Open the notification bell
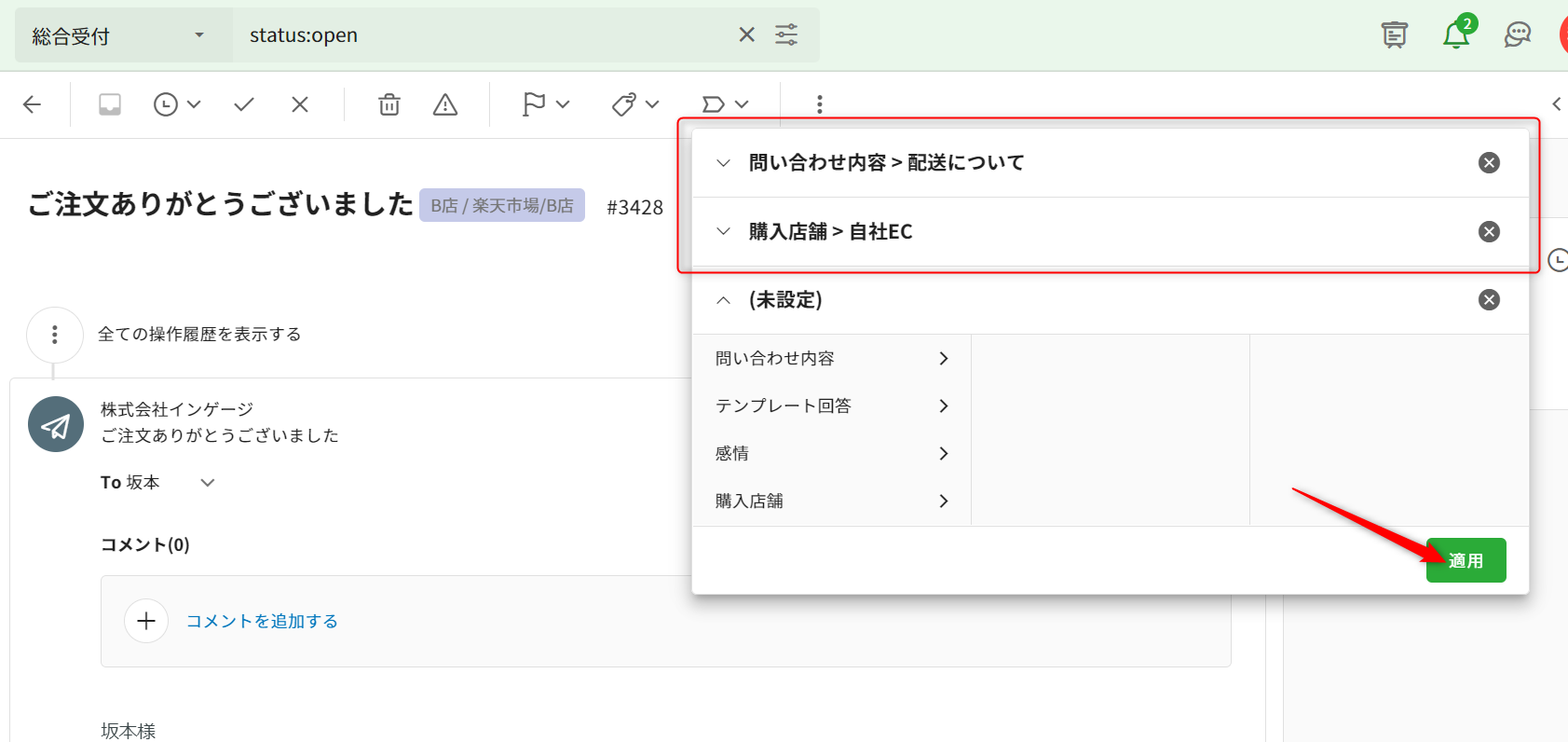1568x742 pixels. point(1455,35)
